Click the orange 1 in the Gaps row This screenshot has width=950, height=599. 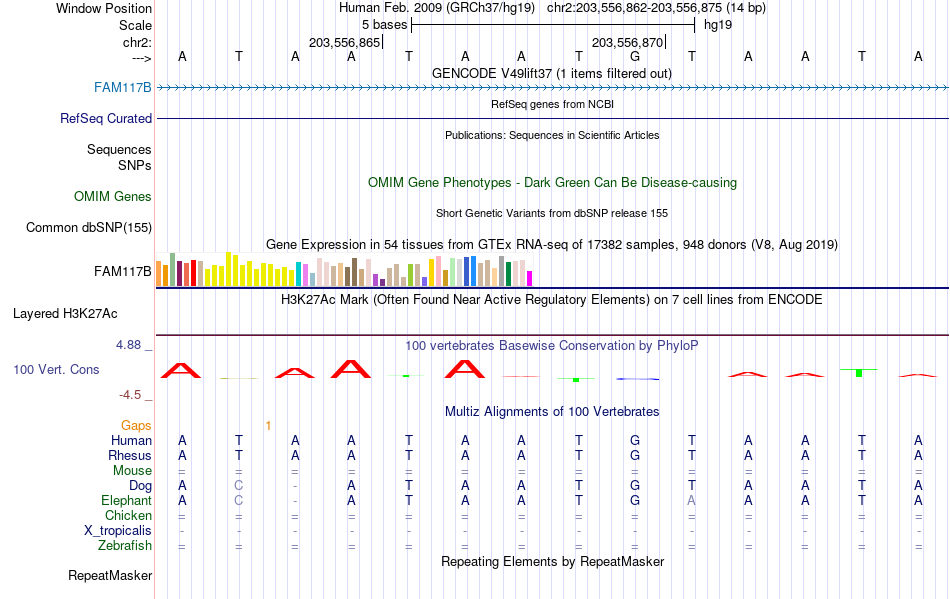[268, 426]
